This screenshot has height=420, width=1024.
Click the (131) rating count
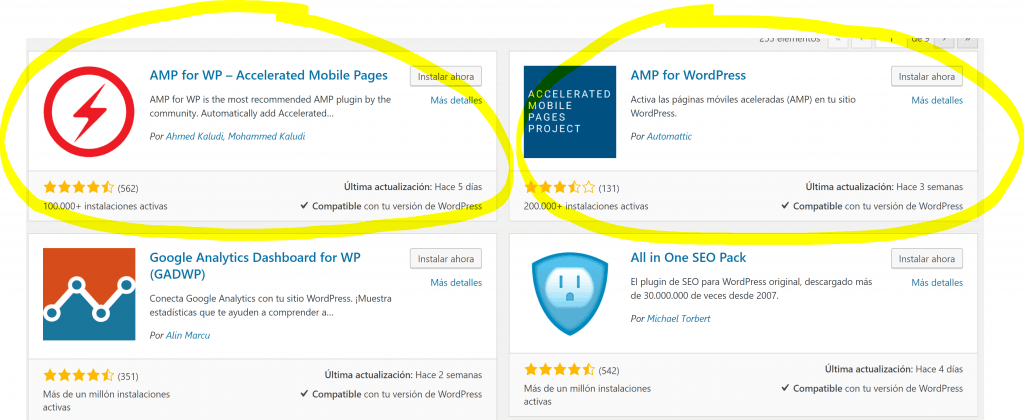point(609,189)
